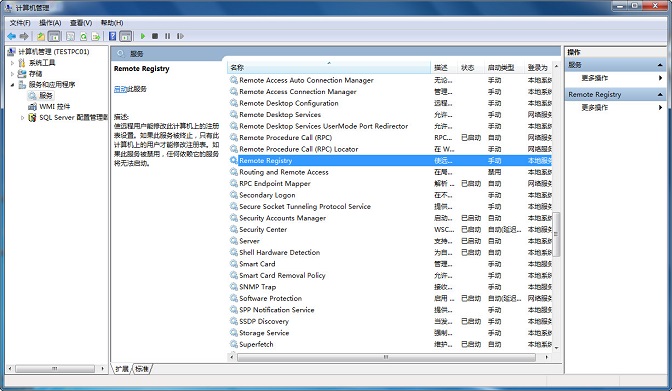
Task: Sort by the 登录为 column header
Action: coord(538,67)
